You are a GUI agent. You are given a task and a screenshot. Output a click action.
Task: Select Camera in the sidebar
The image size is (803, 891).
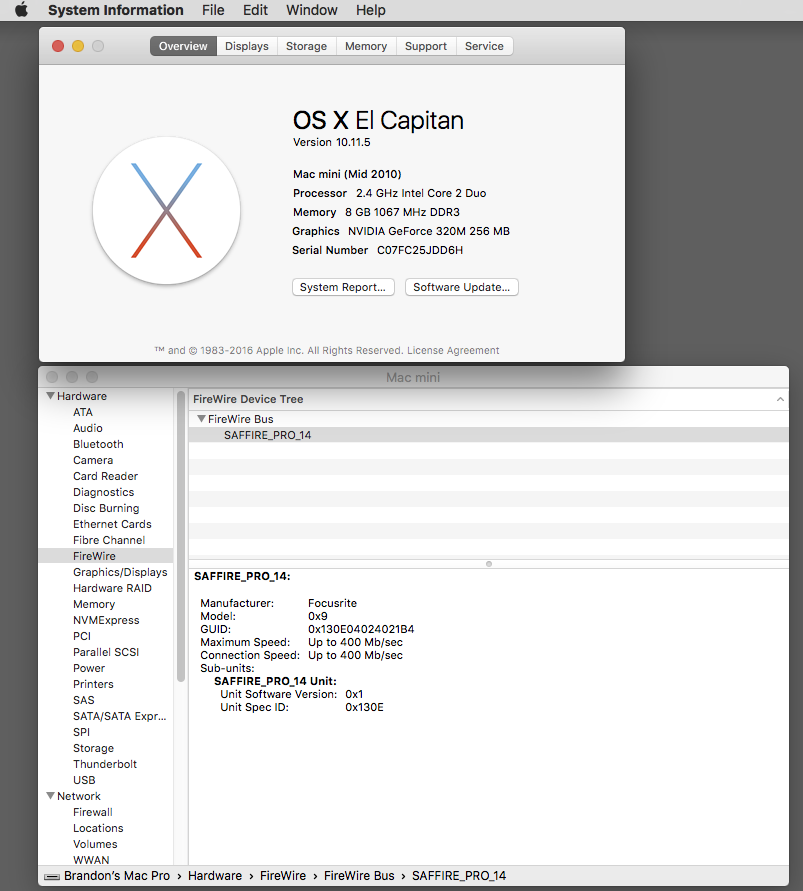pyautogui.click(x=93, y=460)
